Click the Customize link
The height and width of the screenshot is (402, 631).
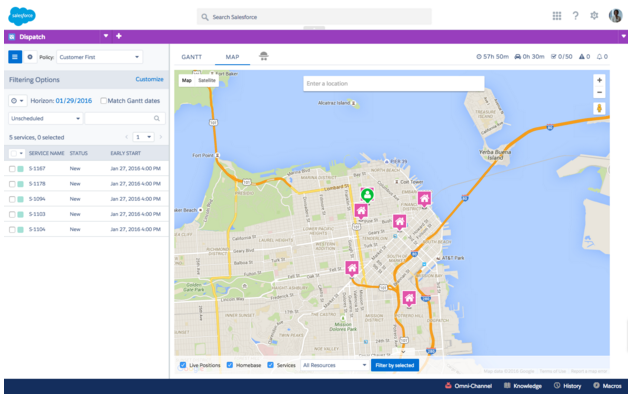(x=149, y=78)
